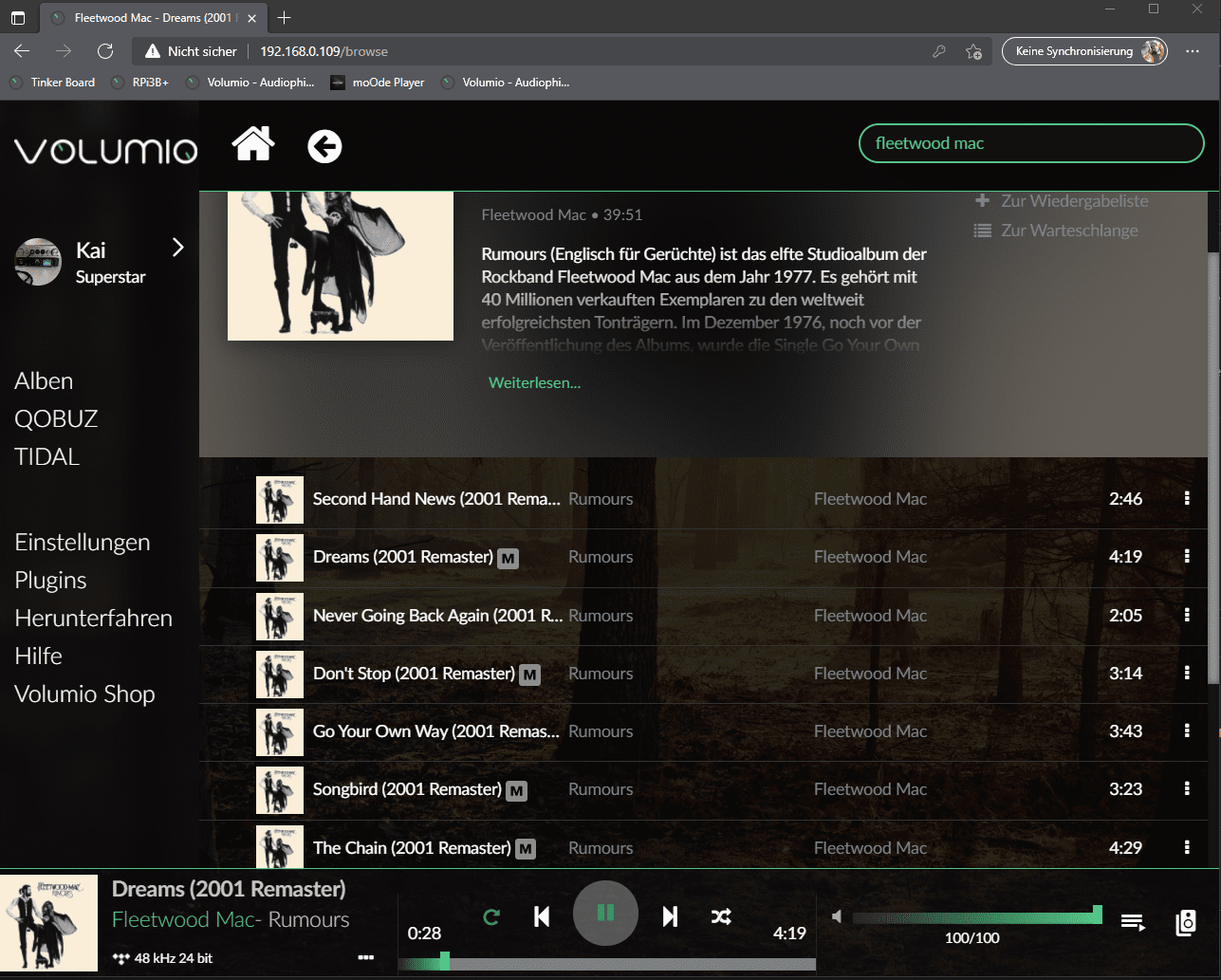Open the password key icon in address bar
The width and height of the screenshot is (1221, 980).
(939, 51)
